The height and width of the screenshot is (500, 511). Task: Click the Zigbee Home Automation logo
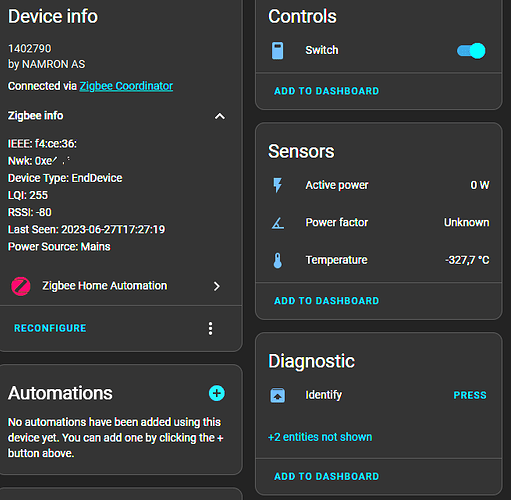tap(21, 286)
